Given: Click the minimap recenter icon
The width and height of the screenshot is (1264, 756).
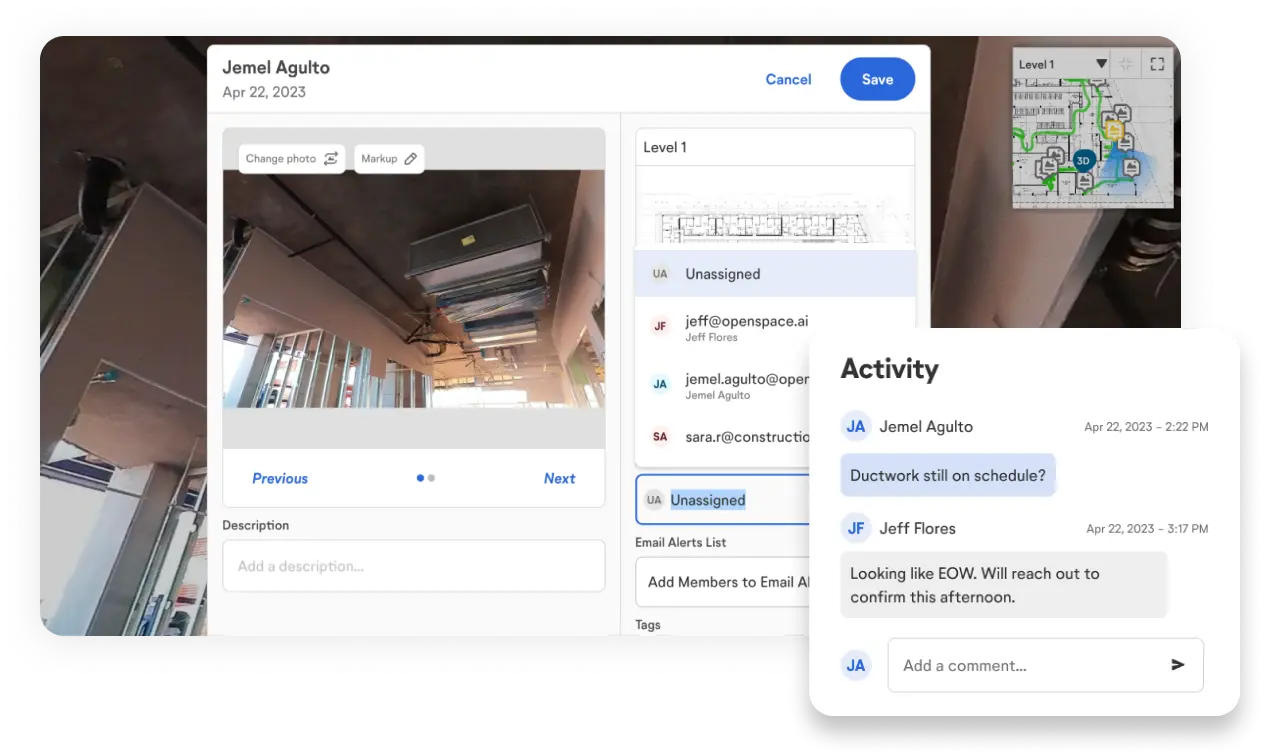Looking at the screenshot, I should coord(1126,64).
